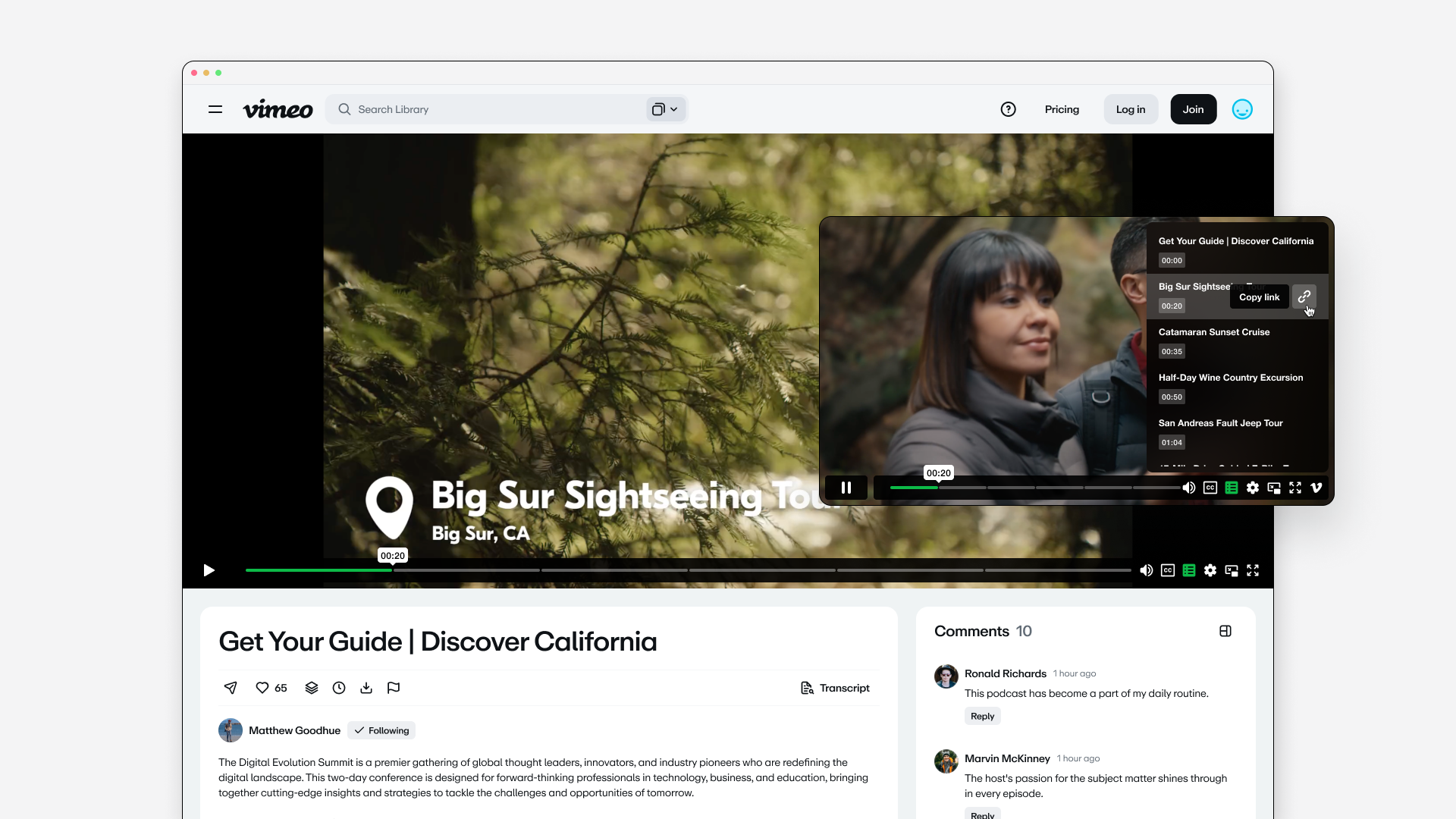Viewport: 1456px width, 819px height.
Task: Add video to collections via layers icon
Action: click(312, 688)
